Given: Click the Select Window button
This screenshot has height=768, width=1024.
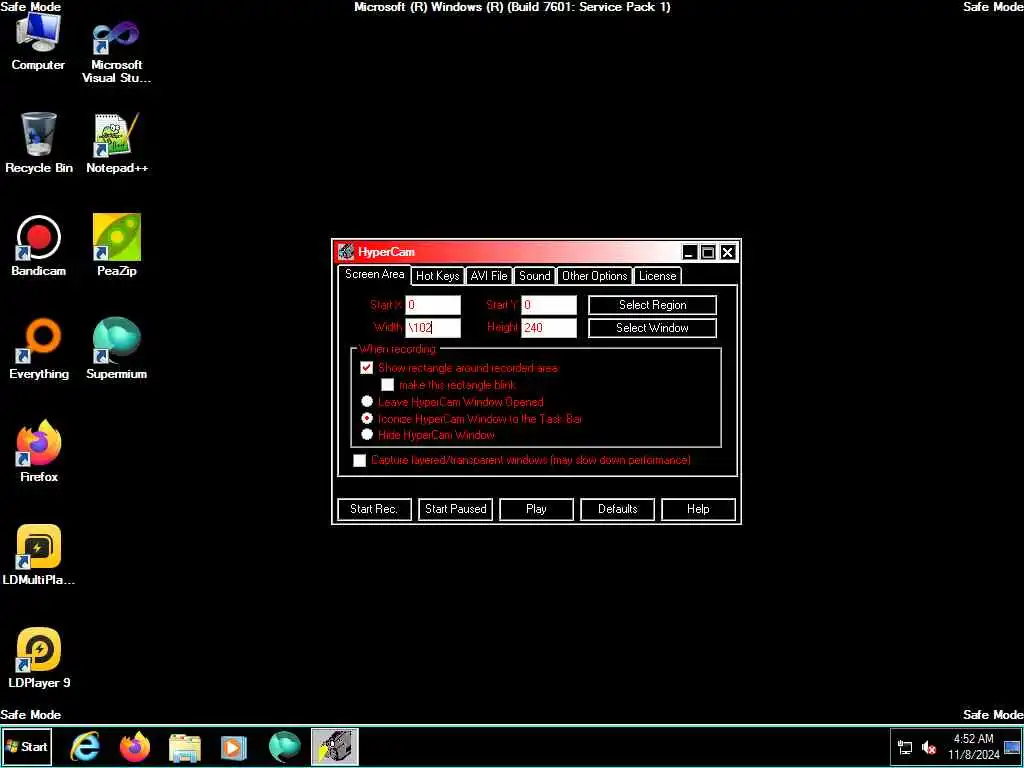Looking at the screenshot, I should (x=652, y=328).
